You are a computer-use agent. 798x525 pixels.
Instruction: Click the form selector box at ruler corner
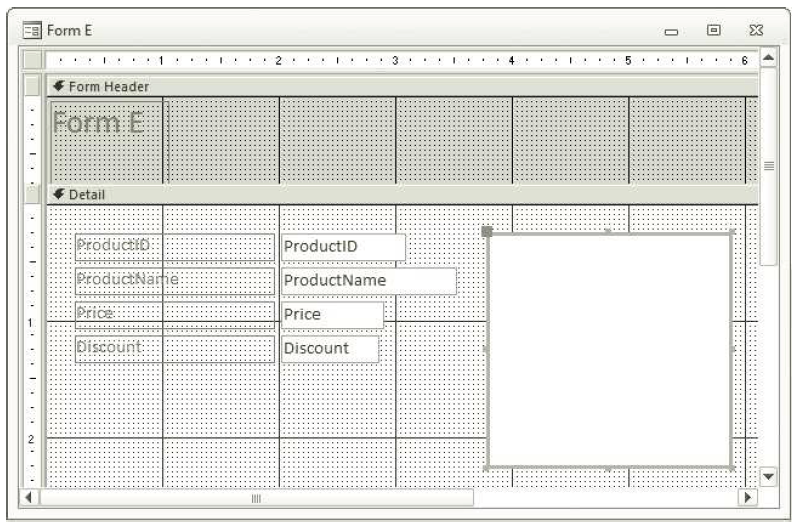pos(33,60)
